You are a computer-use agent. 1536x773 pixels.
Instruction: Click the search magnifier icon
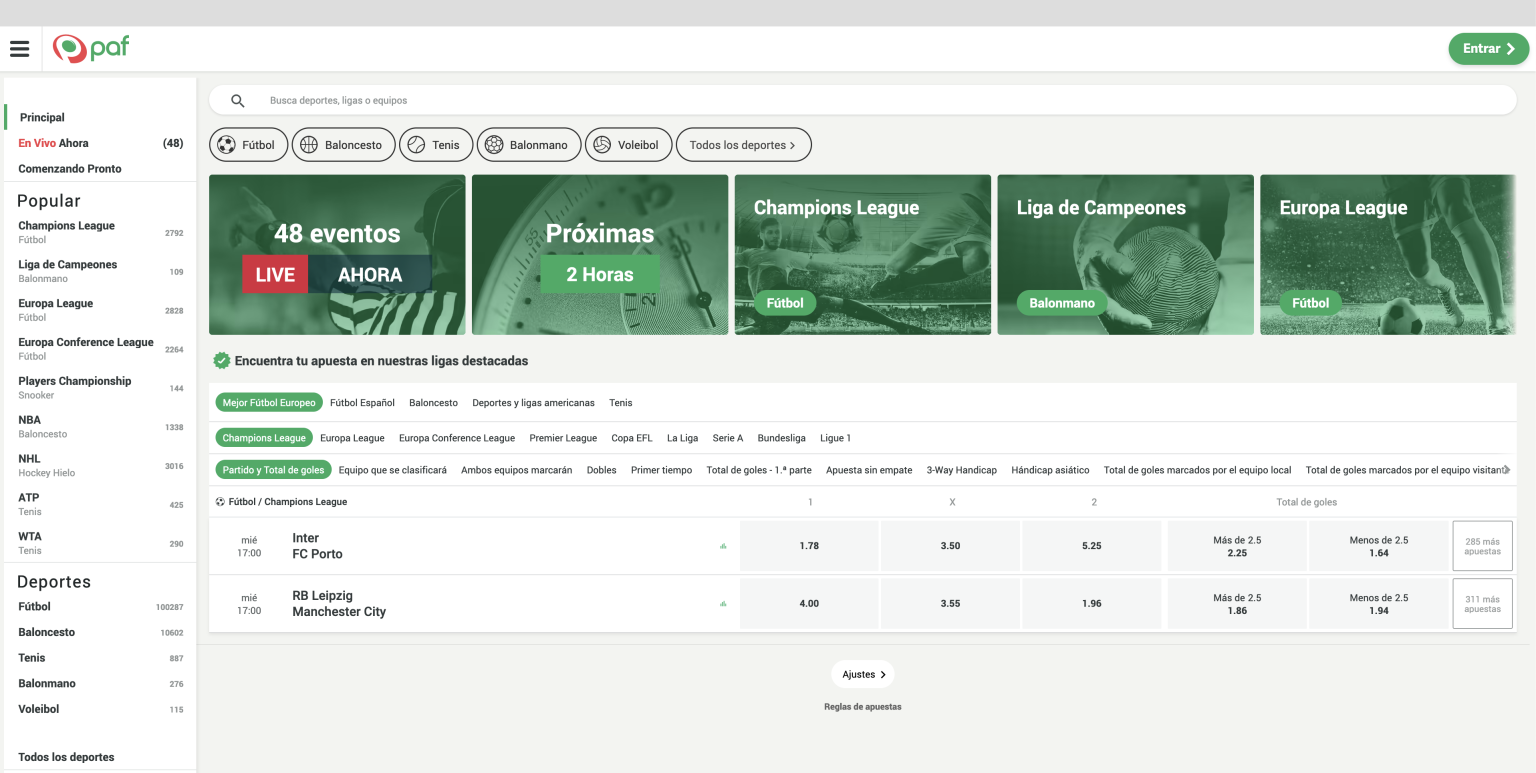point(238,101)
